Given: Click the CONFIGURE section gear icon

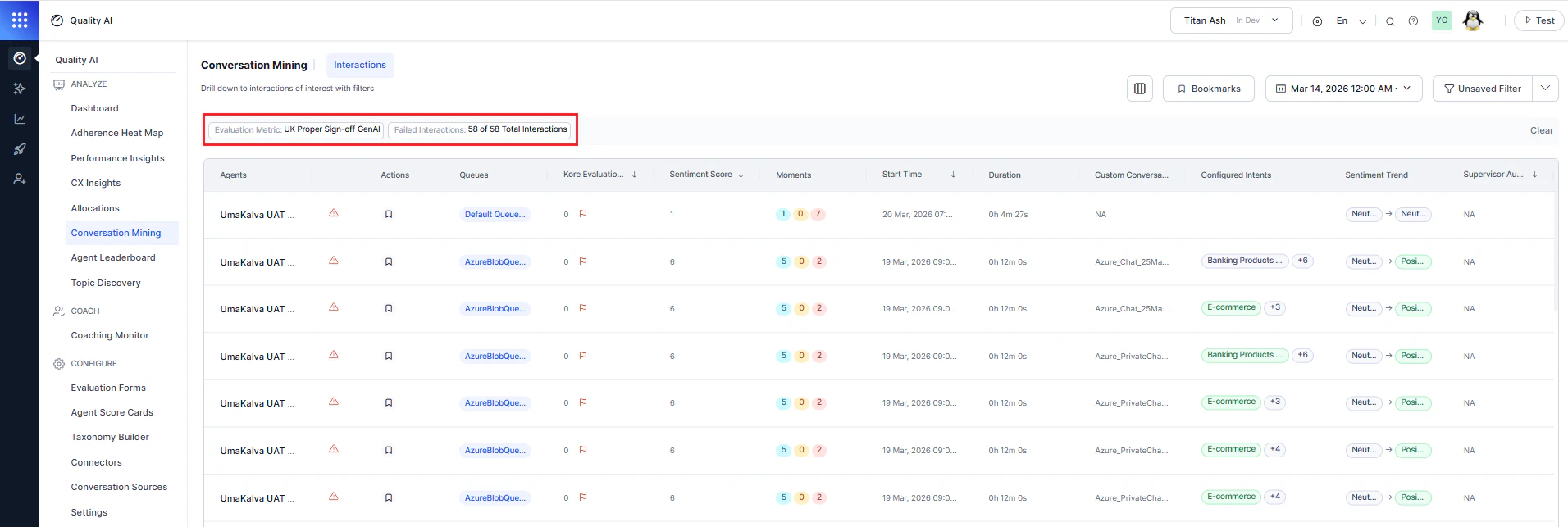Looking at the screenshot, I should click(x=59, y=364).
